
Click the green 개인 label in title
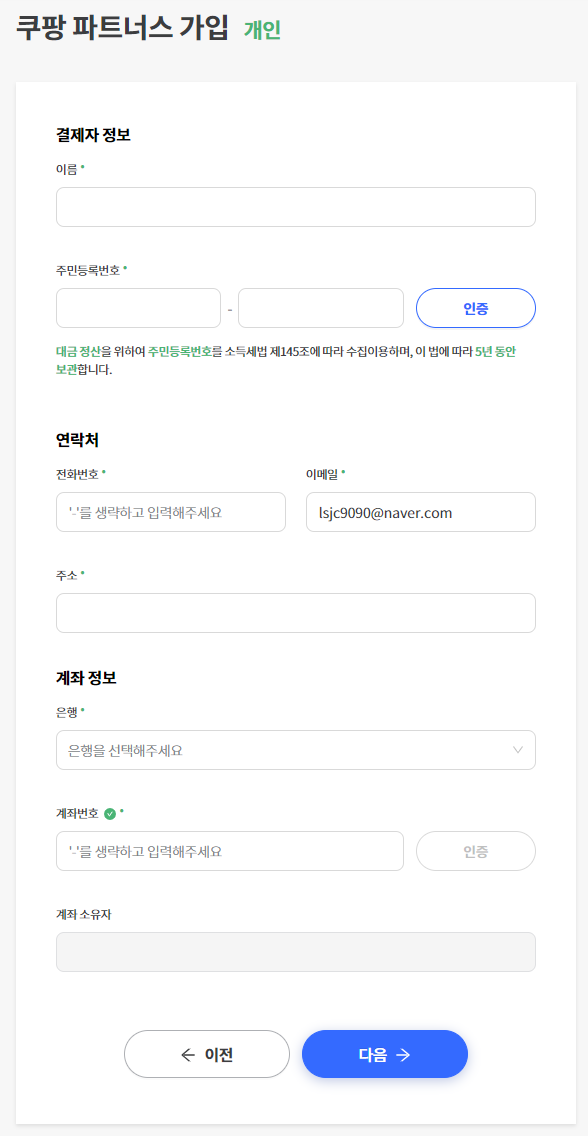click(262, 30)
